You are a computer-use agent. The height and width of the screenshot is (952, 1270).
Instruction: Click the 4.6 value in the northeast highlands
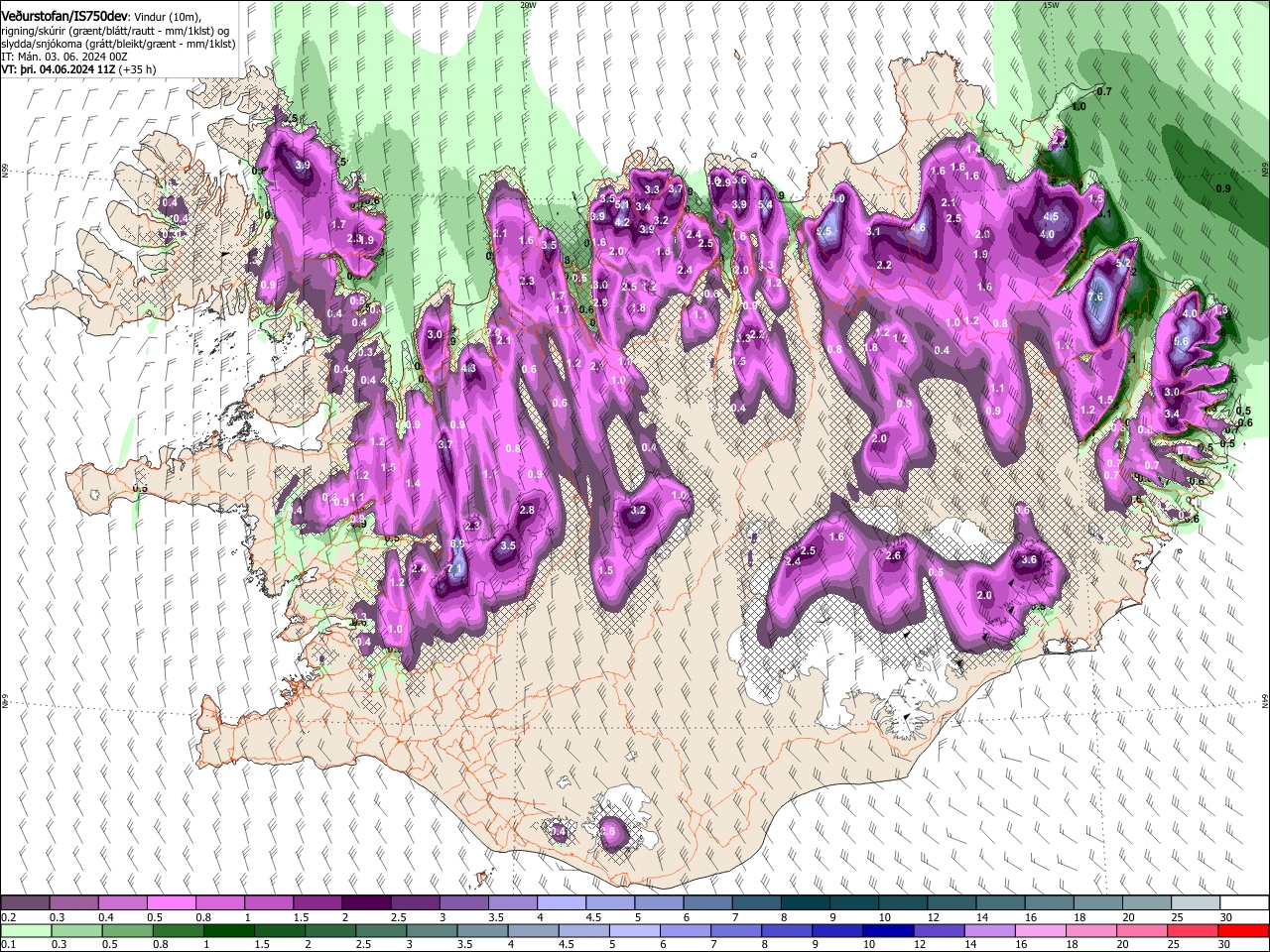click(x=919, y=227)
